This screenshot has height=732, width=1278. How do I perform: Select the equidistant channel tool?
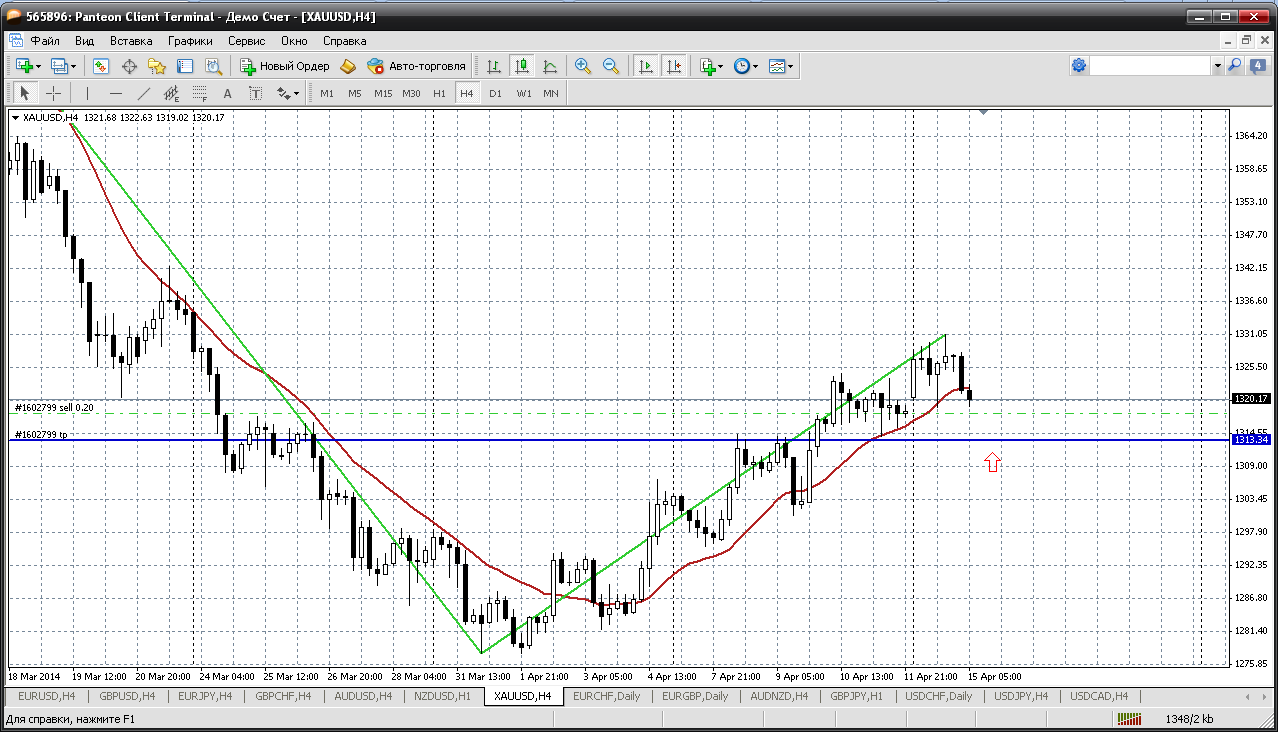(x=172, y=93)
